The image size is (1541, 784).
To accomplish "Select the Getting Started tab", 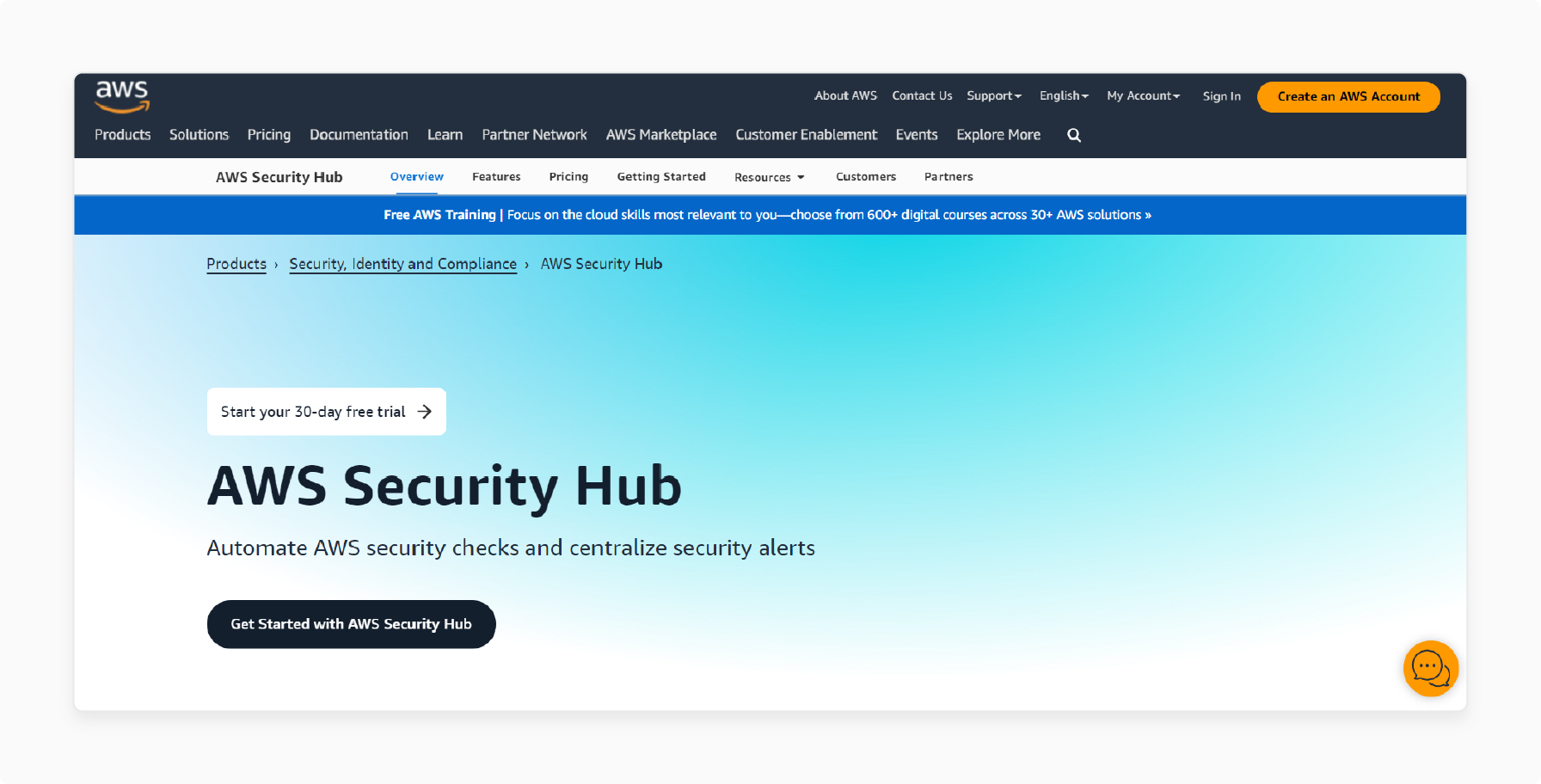I will (661, 176).
